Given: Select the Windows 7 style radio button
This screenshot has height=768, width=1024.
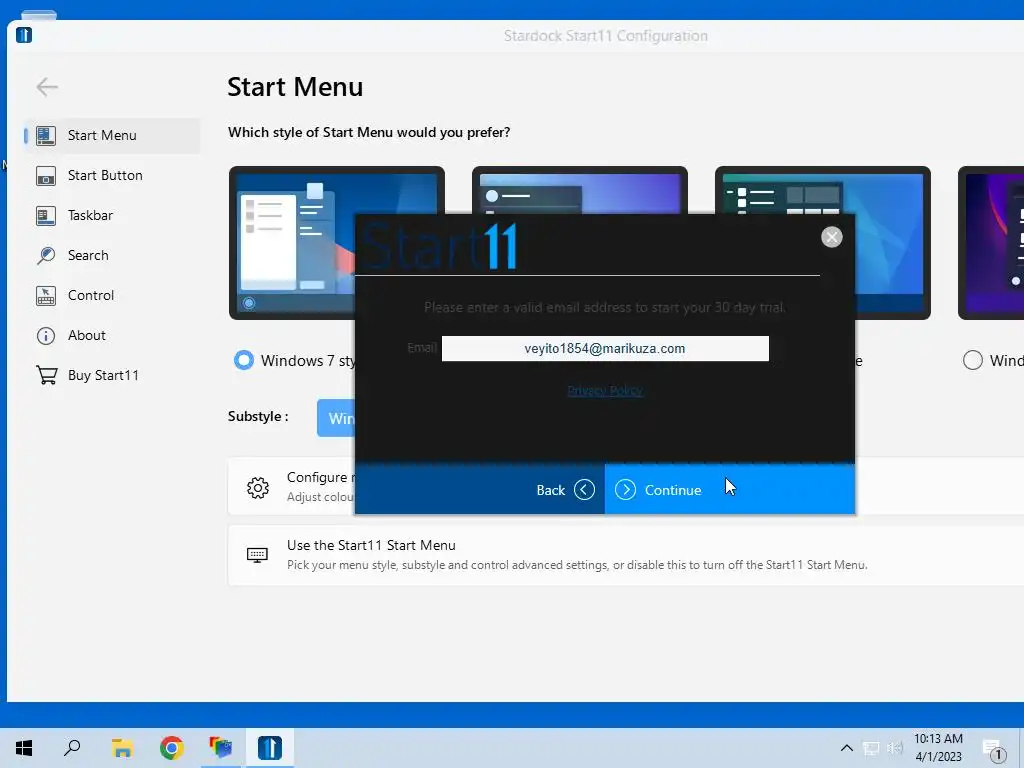Looking at the screenshot, I should click(x=244, y=360).
